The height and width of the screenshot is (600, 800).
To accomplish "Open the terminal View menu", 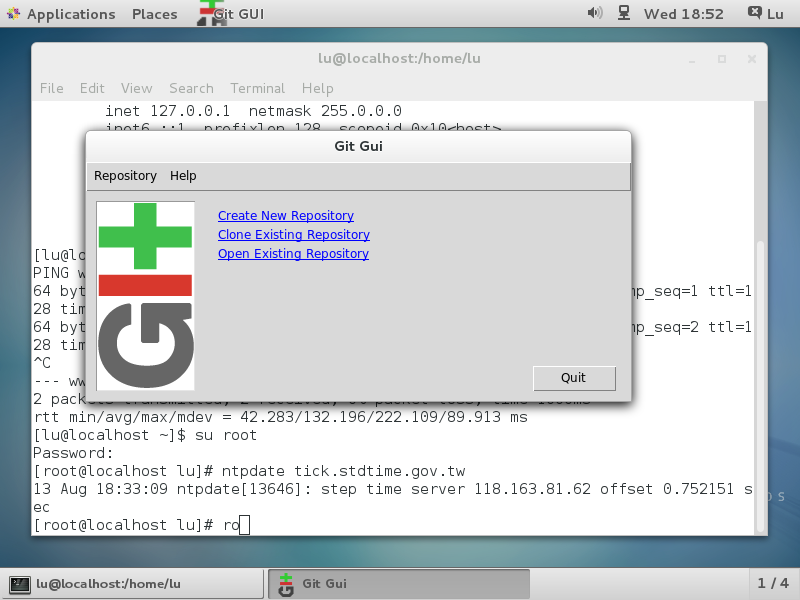I will pyautogui.click(x=136, y=88).
